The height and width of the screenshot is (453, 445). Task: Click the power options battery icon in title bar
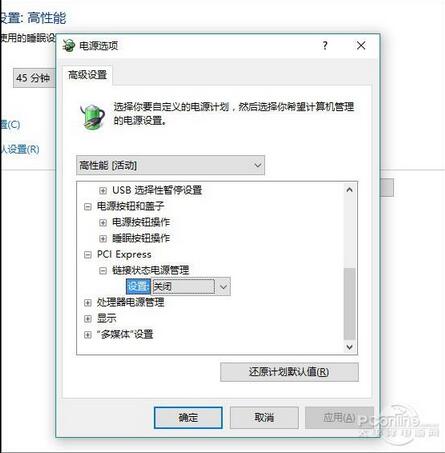click(69, 45)
